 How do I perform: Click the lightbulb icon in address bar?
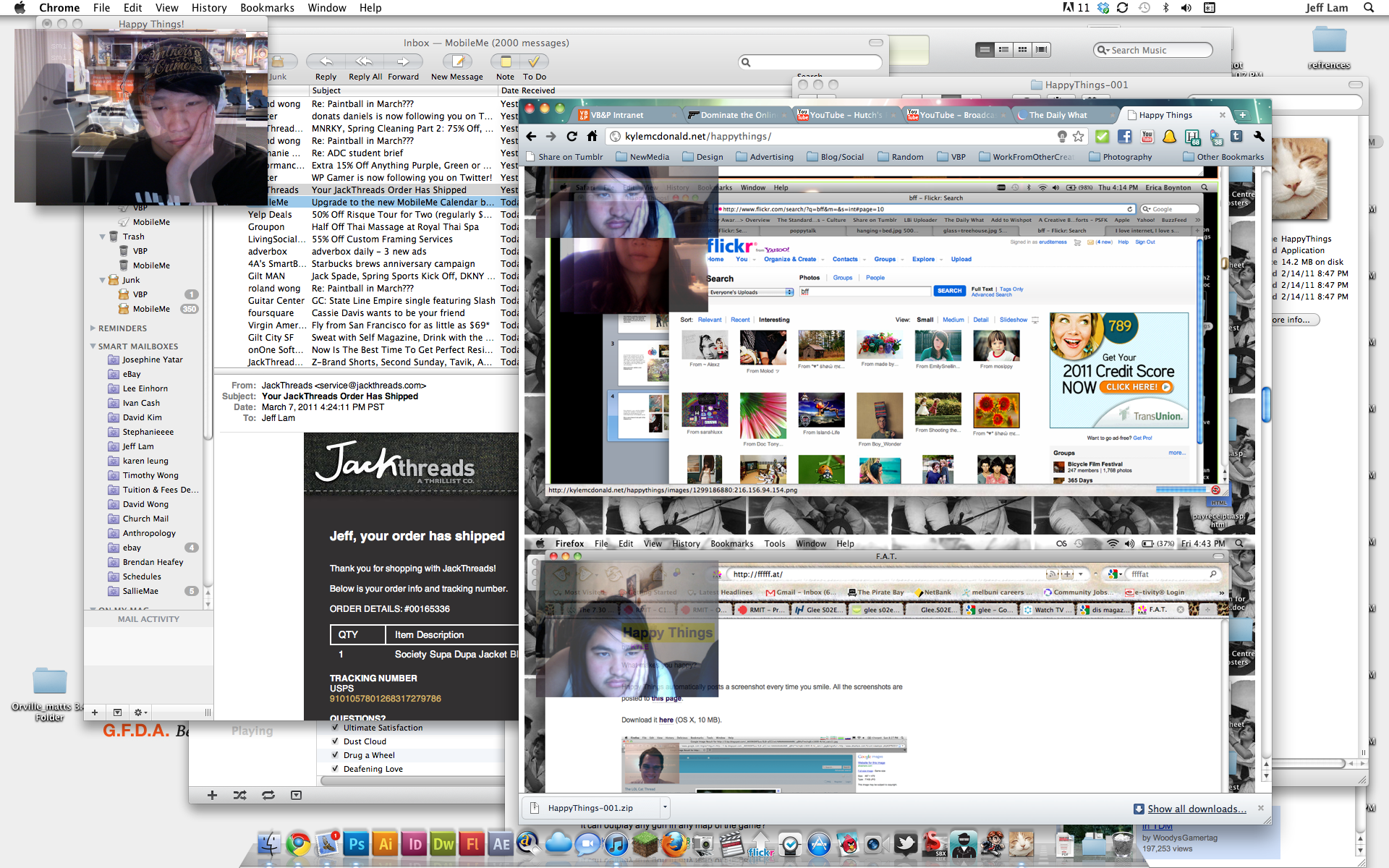pos(1062,136)
